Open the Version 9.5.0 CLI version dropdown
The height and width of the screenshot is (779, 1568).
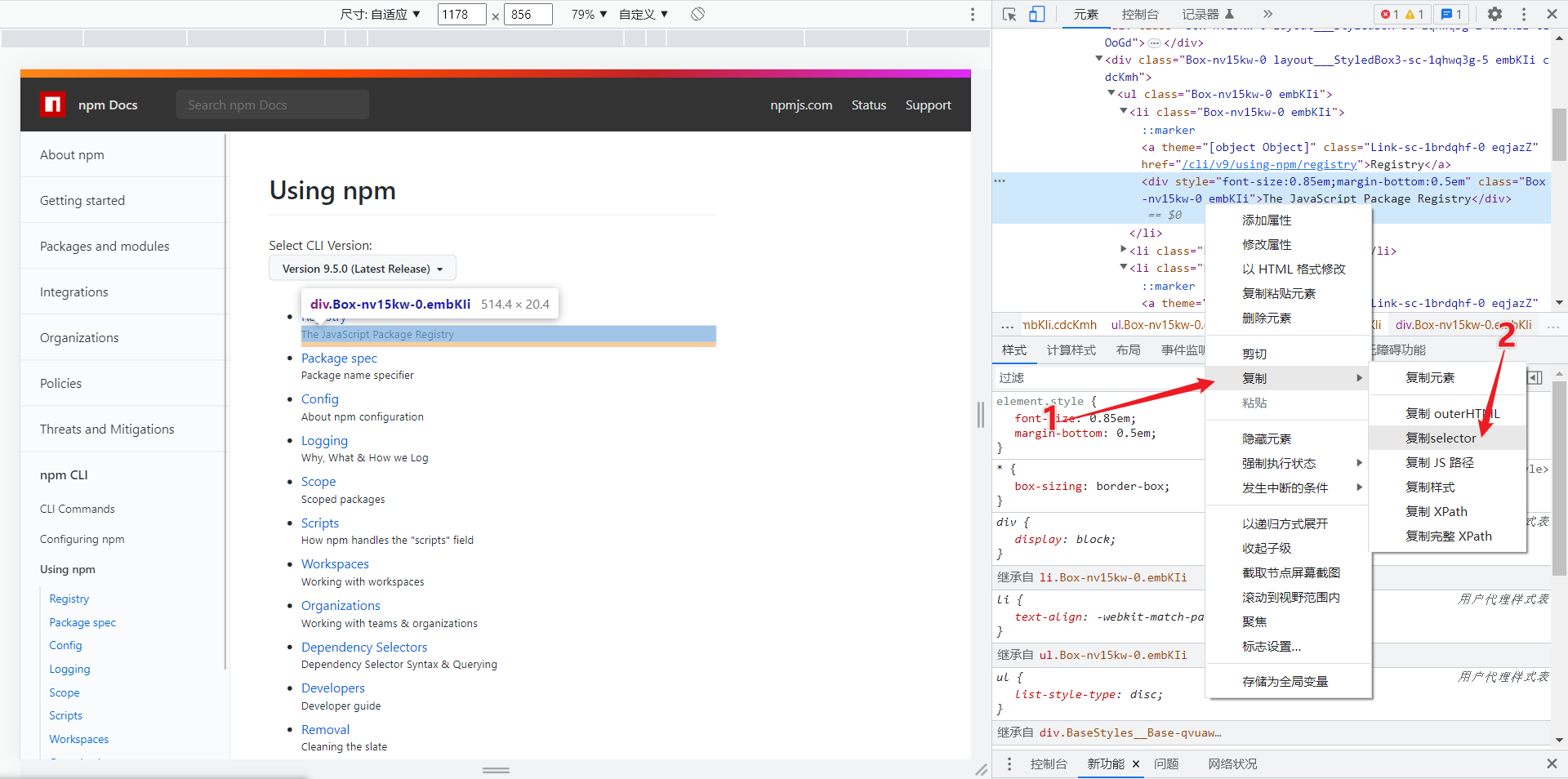point(363,269)
